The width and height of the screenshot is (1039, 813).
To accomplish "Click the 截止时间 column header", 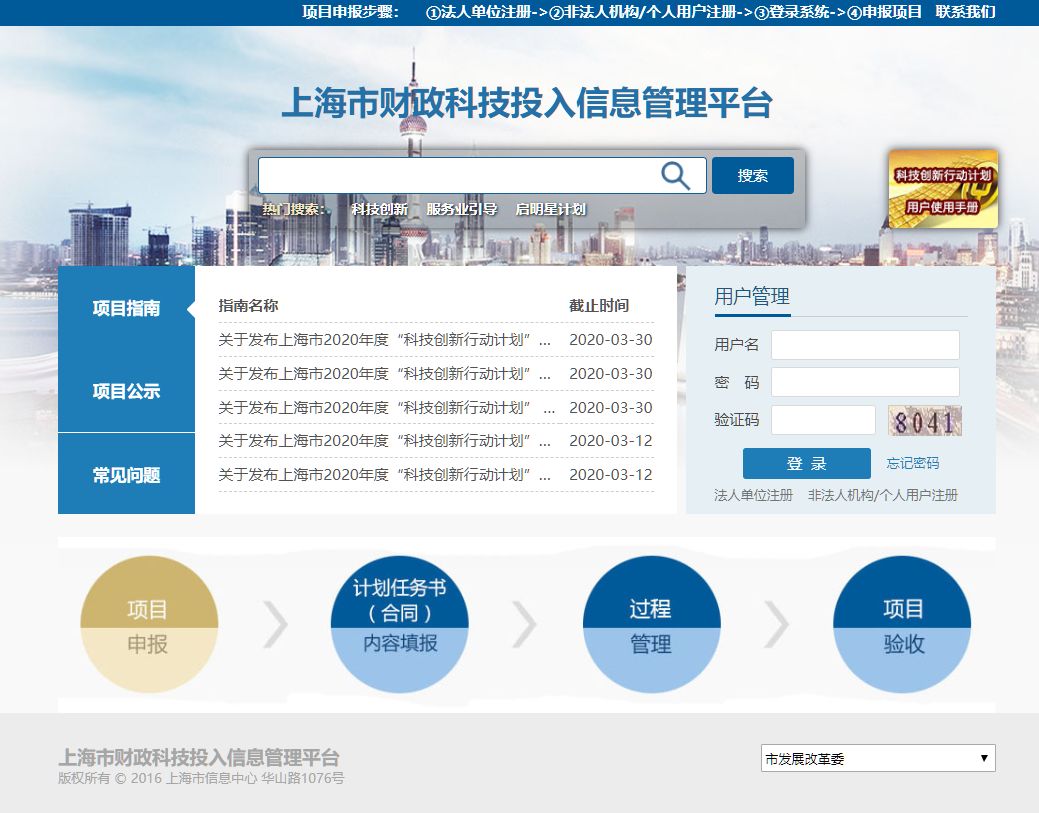I will point(599,305).
